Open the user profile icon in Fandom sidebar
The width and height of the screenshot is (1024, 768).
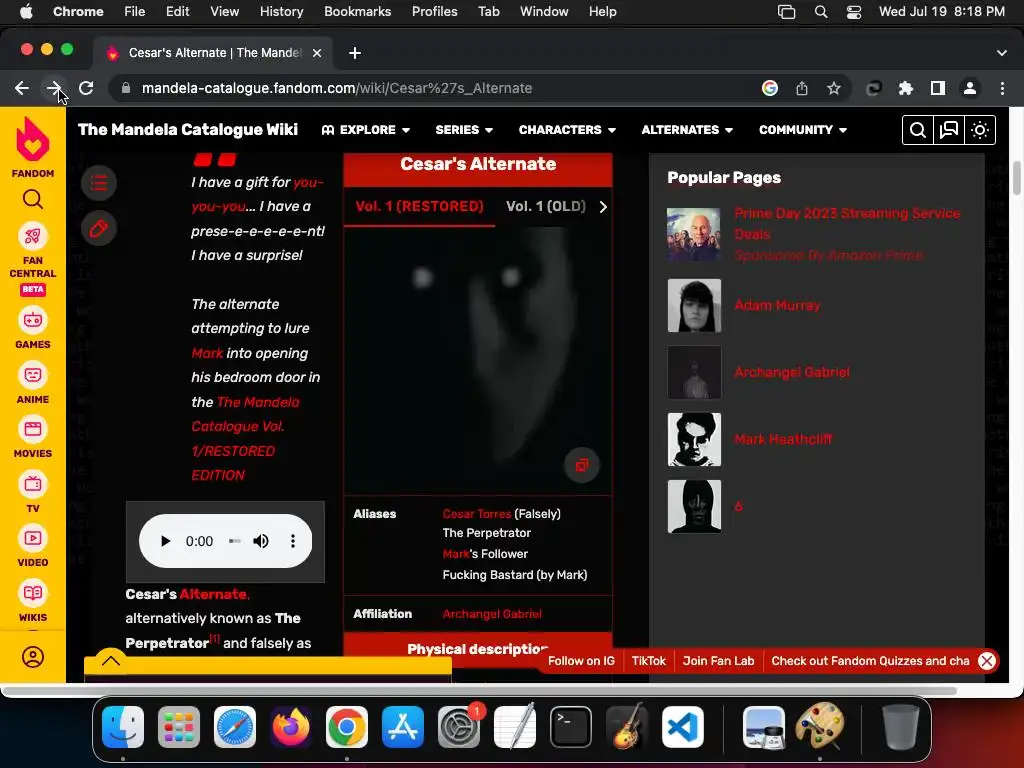click(33, 657)
